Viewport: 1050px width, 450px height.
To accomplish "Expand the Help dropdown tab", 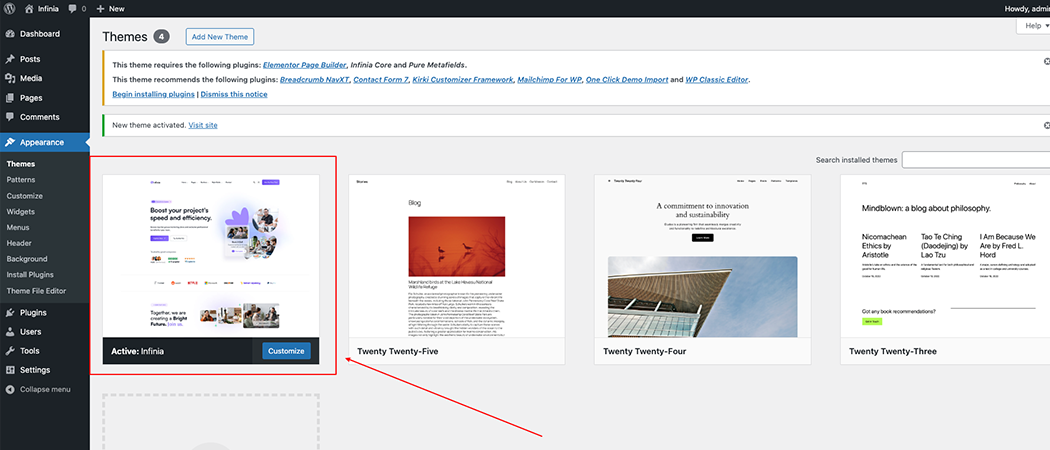I will coord(1034,25).
